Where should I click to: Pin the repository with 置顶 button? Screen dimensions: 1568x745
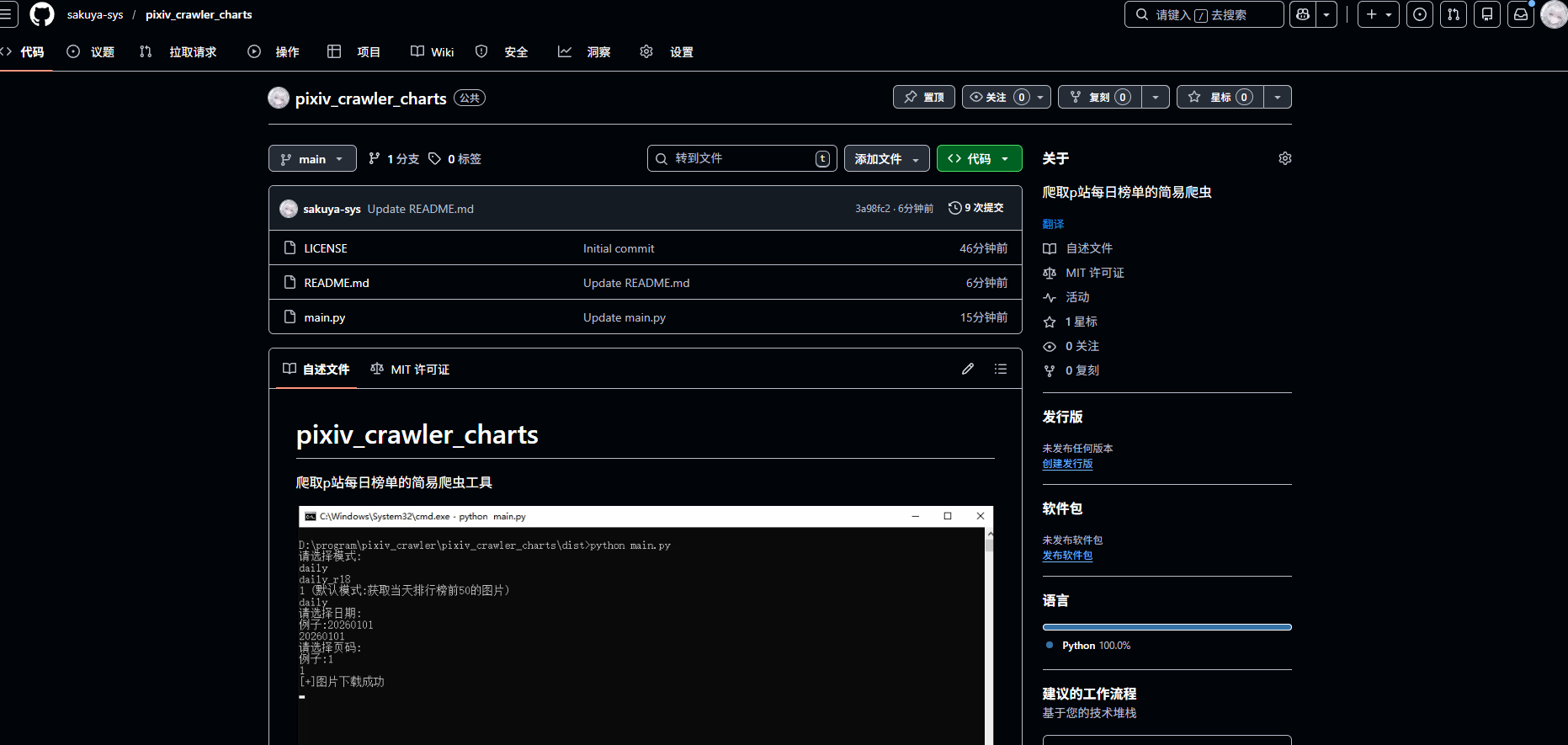click(924, 97)
